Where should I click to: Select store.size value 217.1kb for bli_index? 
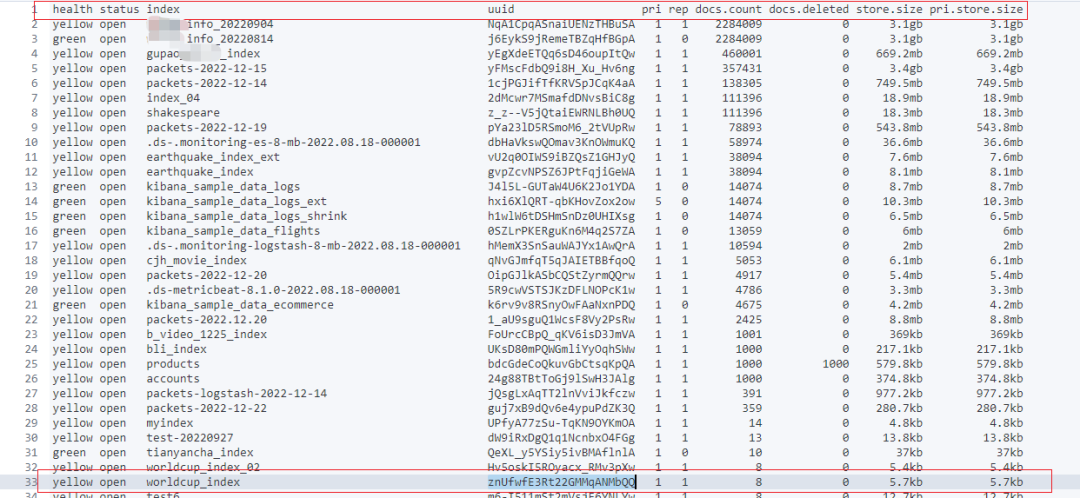(900, 349)
